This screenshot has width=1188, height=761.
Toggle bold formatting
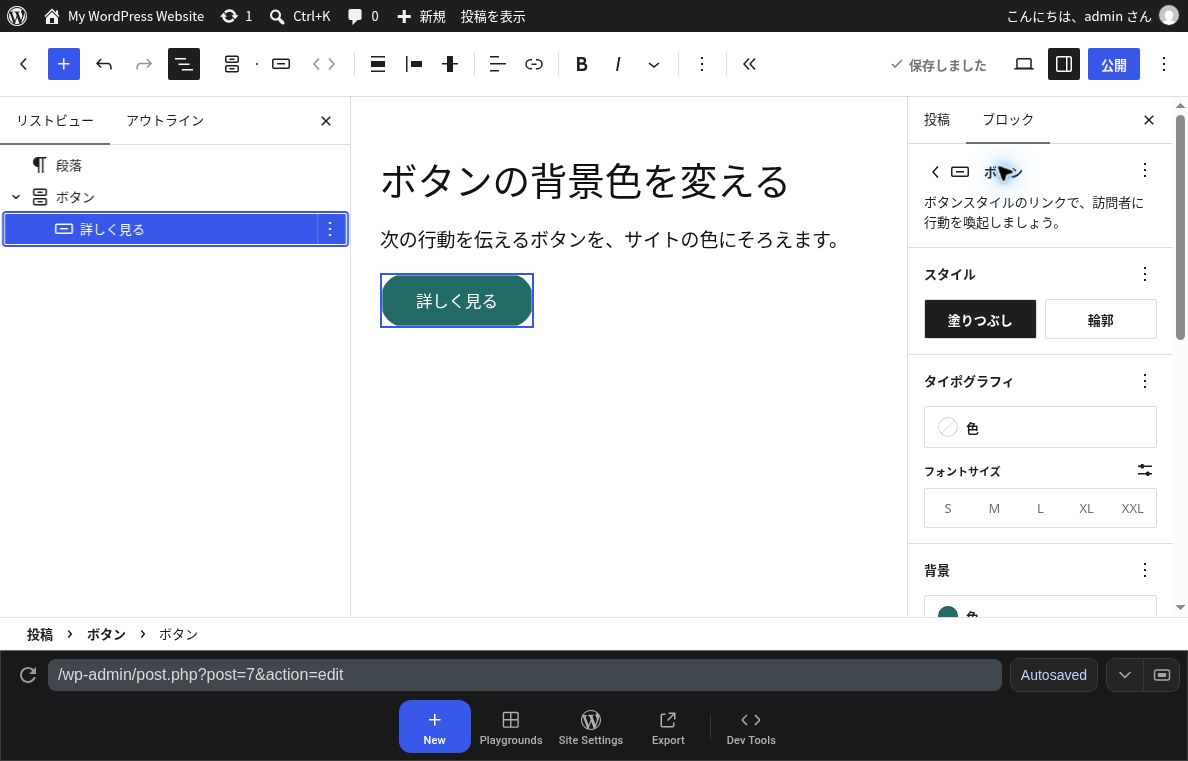point(582,64)
